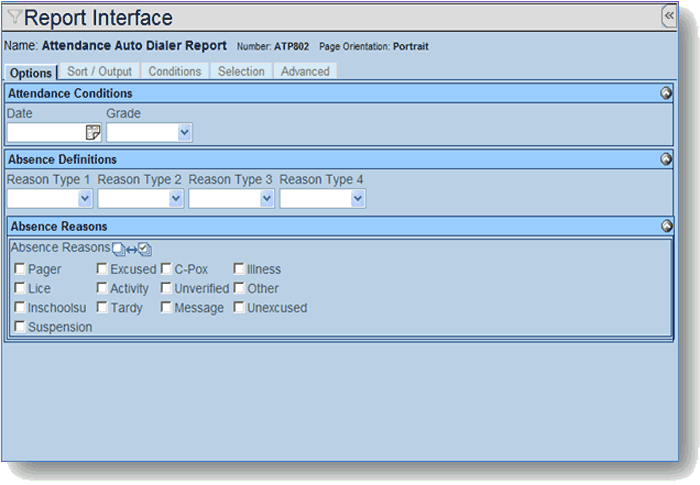Tick the Message checkbox
The image size is (700, 485).
[x=166, y=307]
